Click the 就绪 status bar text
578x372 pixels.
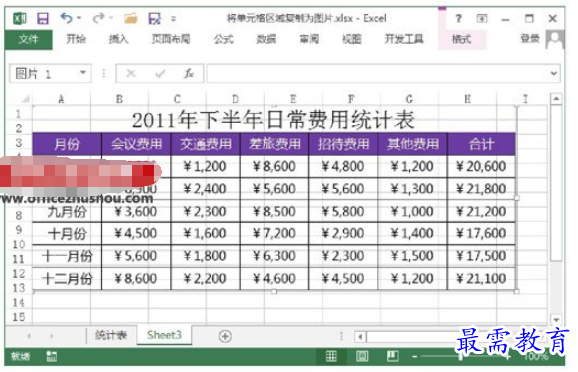20,356
